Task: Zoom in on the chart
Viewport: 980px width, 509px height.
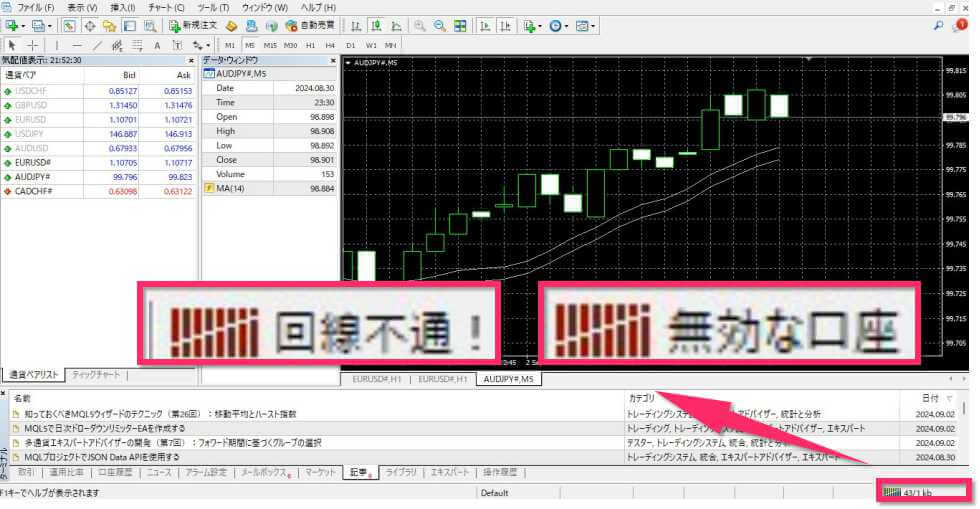Action: (x=419, y=26)
